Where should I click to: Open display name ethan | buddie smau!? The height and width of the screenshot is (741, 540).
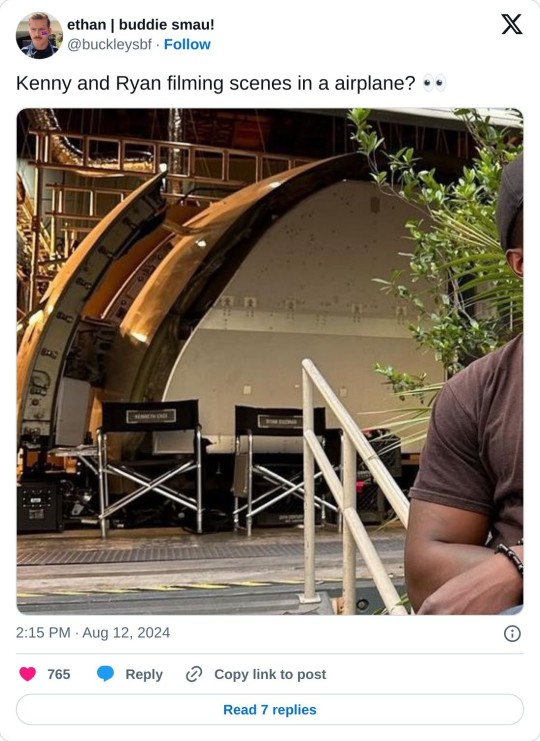pos(141,25)
